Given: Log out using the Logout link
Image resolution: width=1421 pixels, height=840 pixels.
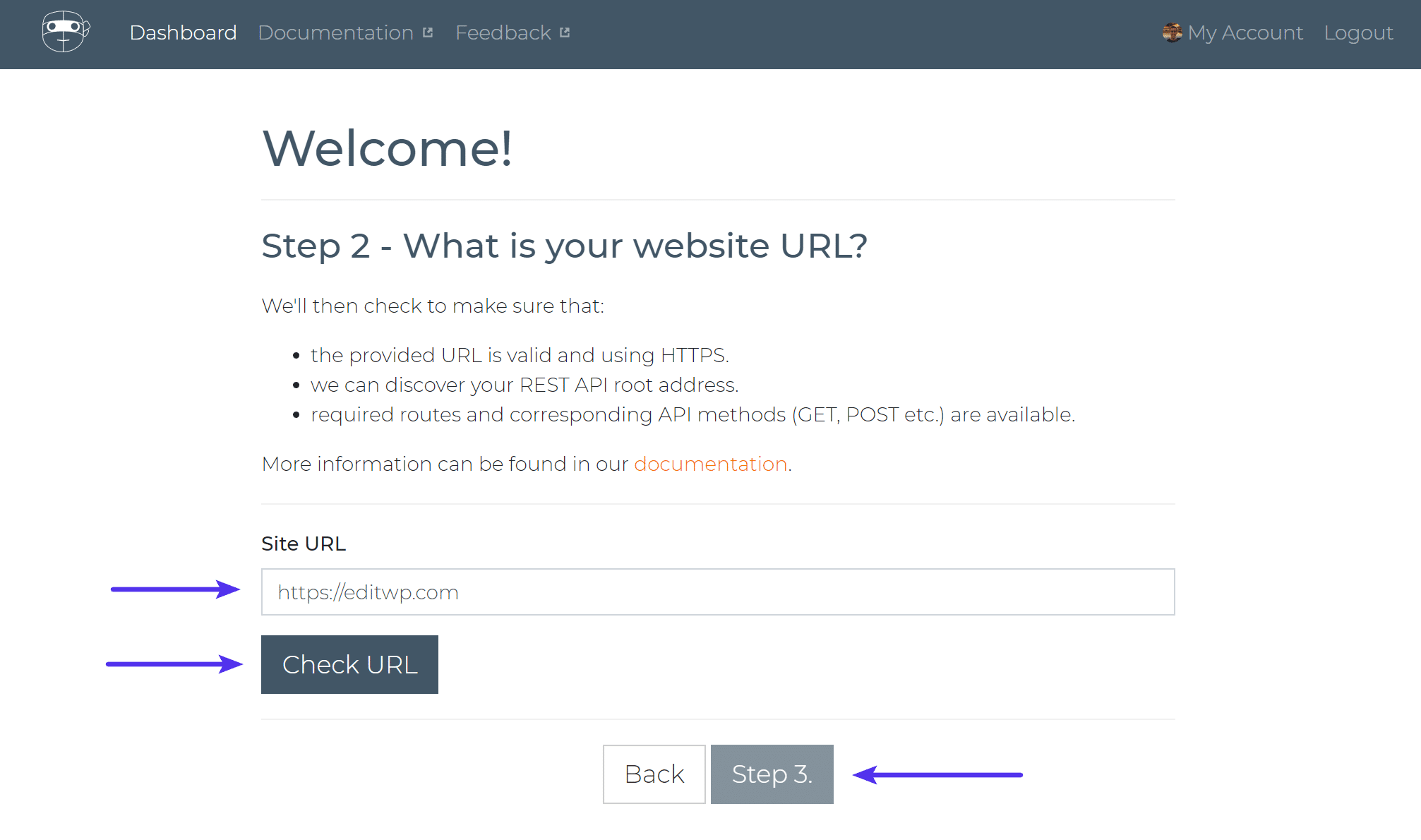Looking at the screenshot, I should 1358,32.
